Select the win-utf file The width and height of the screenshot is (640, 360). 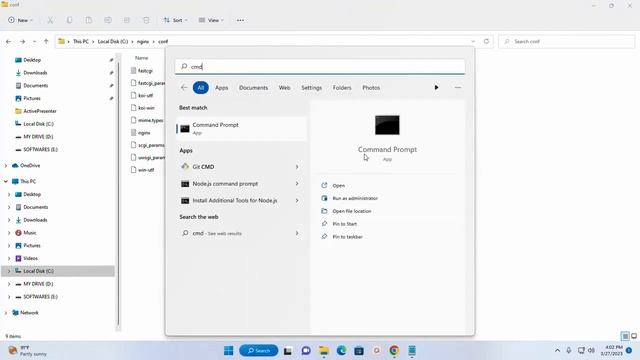(x=146, y=170)
